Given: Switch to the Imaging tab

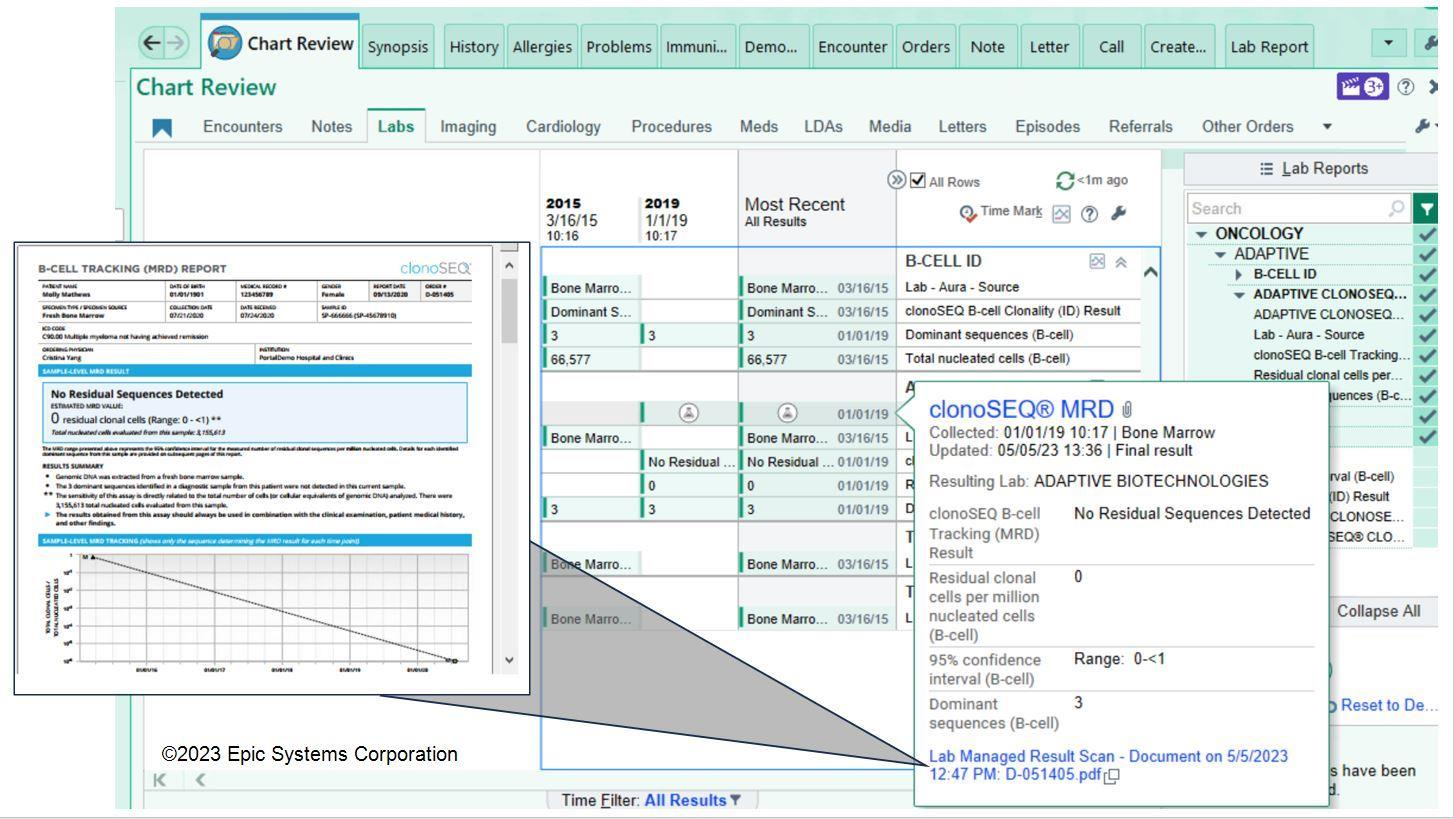Looking at the screenshot, I should pos(467,127).
